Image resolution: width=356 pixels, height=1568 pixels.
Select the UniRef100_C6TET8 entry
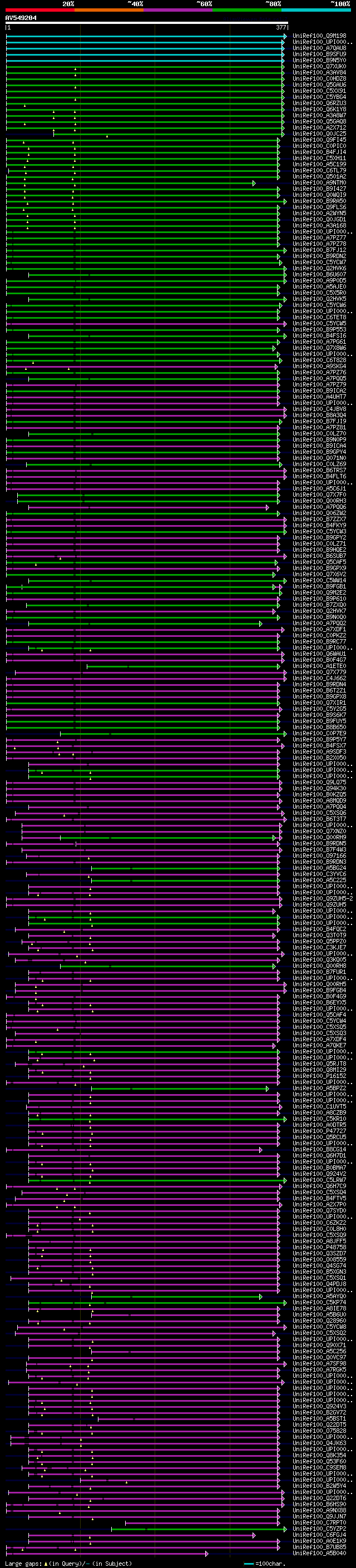pyautogui.click(x=319, y=317)
